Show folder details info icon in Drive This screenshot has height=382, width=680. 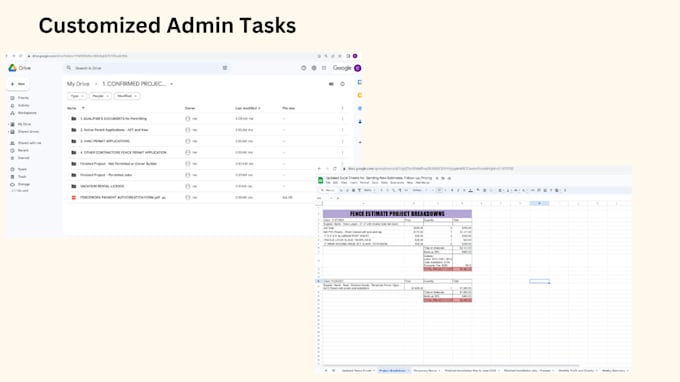pyautogui.click(x=342, y=84)
